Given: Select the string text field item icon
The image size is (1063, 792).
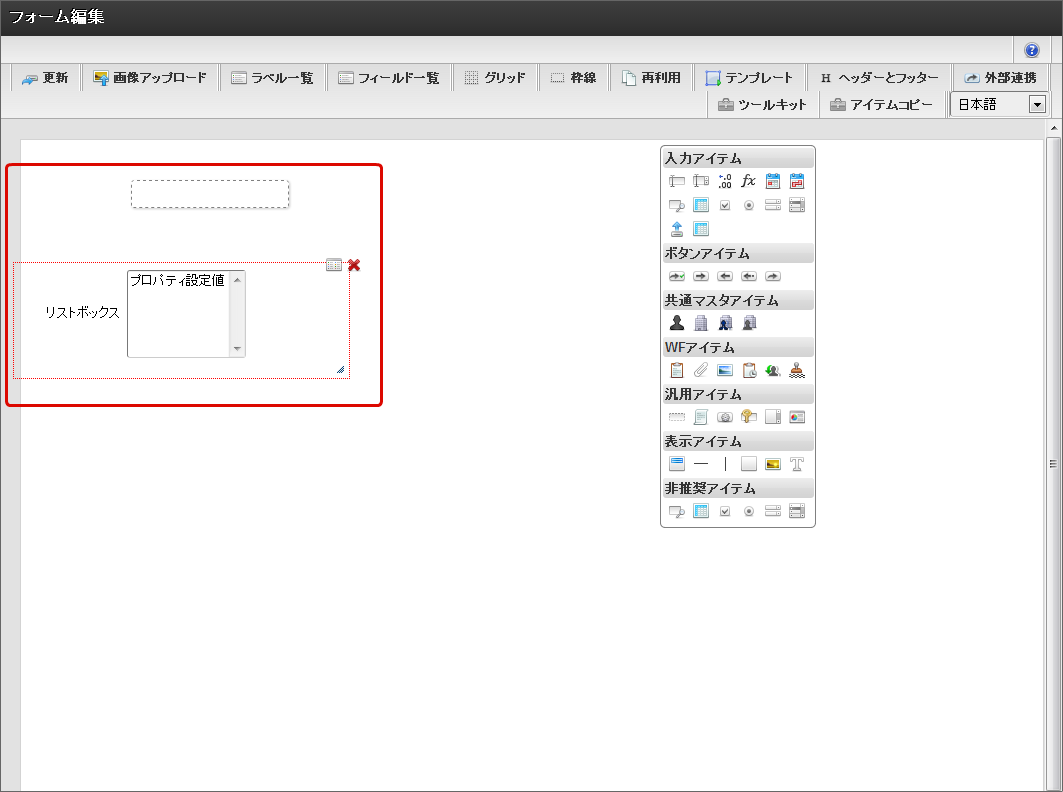Looking at the screenshot, I should pos(677,181).
